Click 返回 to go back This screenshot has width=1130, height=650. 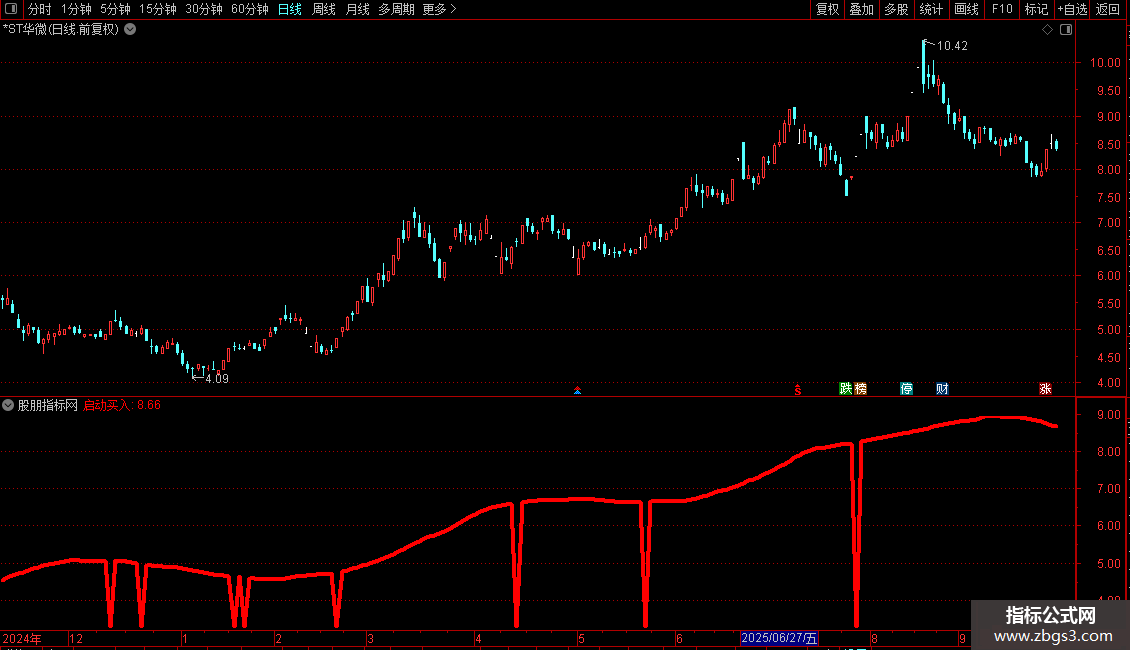point(1108,9)
